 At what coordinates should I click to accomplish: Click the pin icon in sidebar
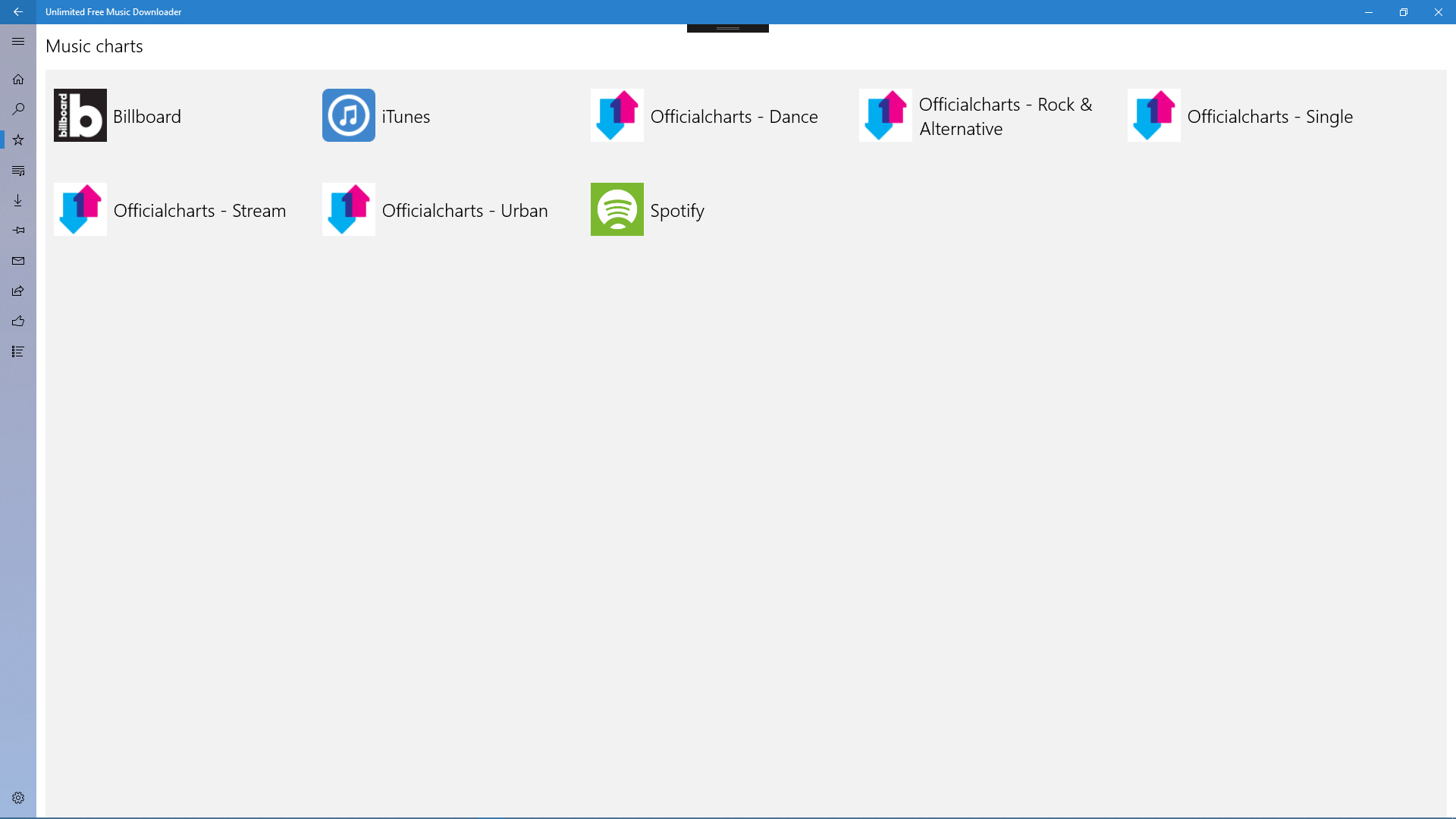pos(18,230)
